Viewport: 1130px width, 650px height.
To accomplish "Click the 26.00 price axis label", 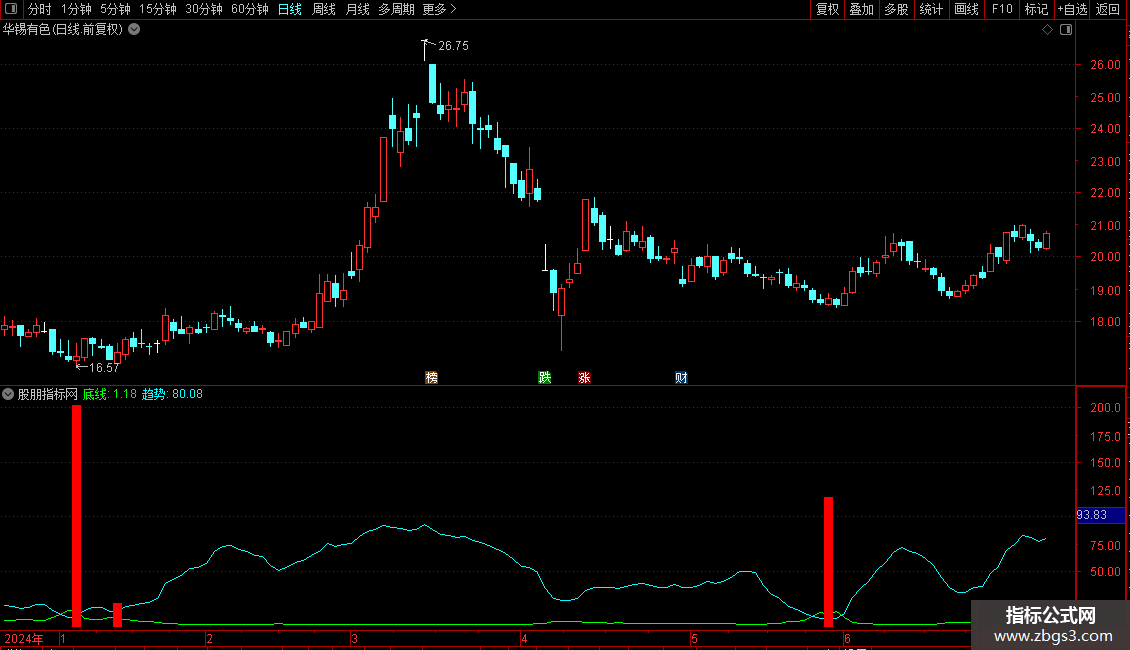I will click(1105, 65).
